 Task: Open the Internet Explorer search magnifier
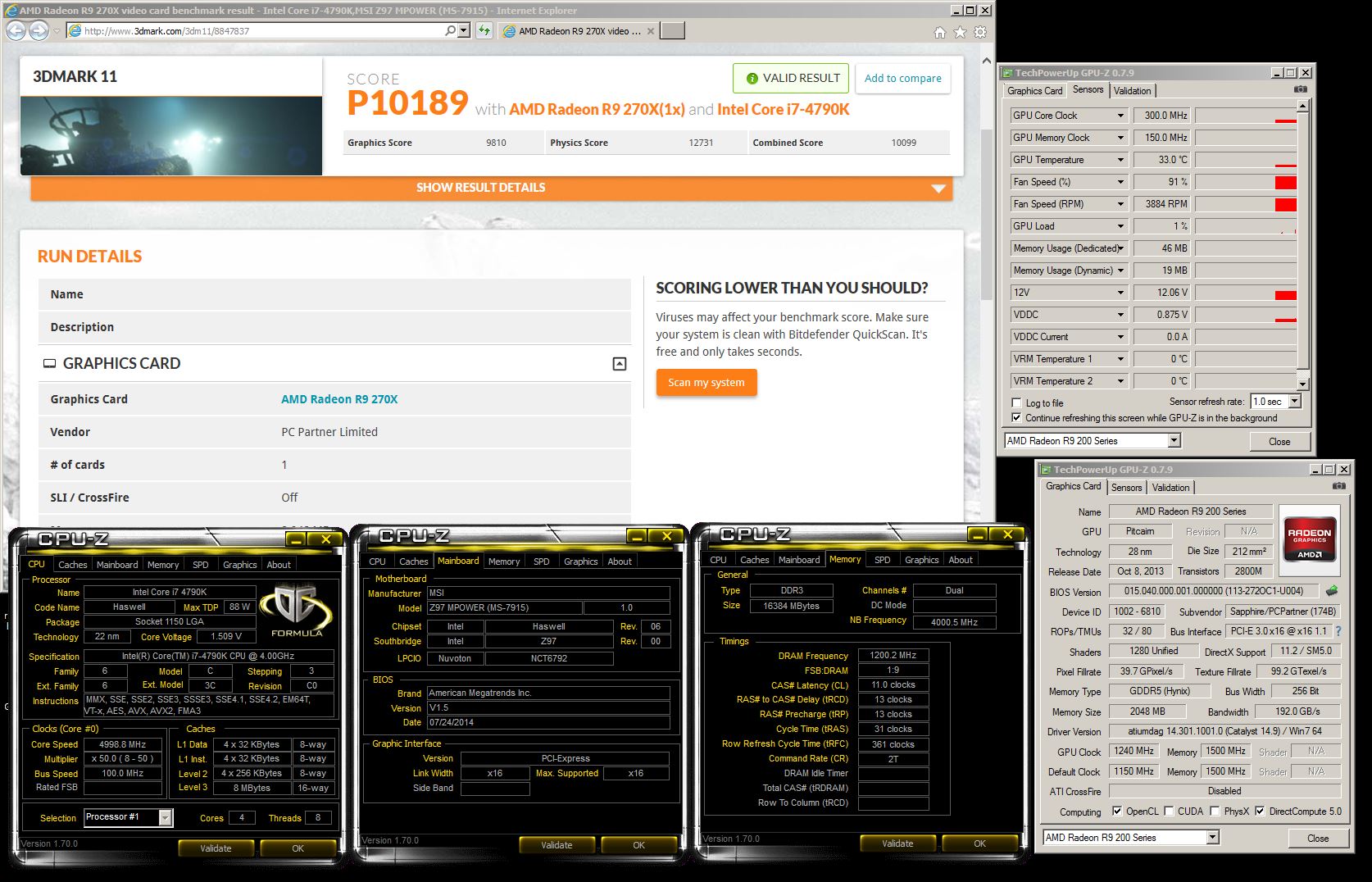450,30
